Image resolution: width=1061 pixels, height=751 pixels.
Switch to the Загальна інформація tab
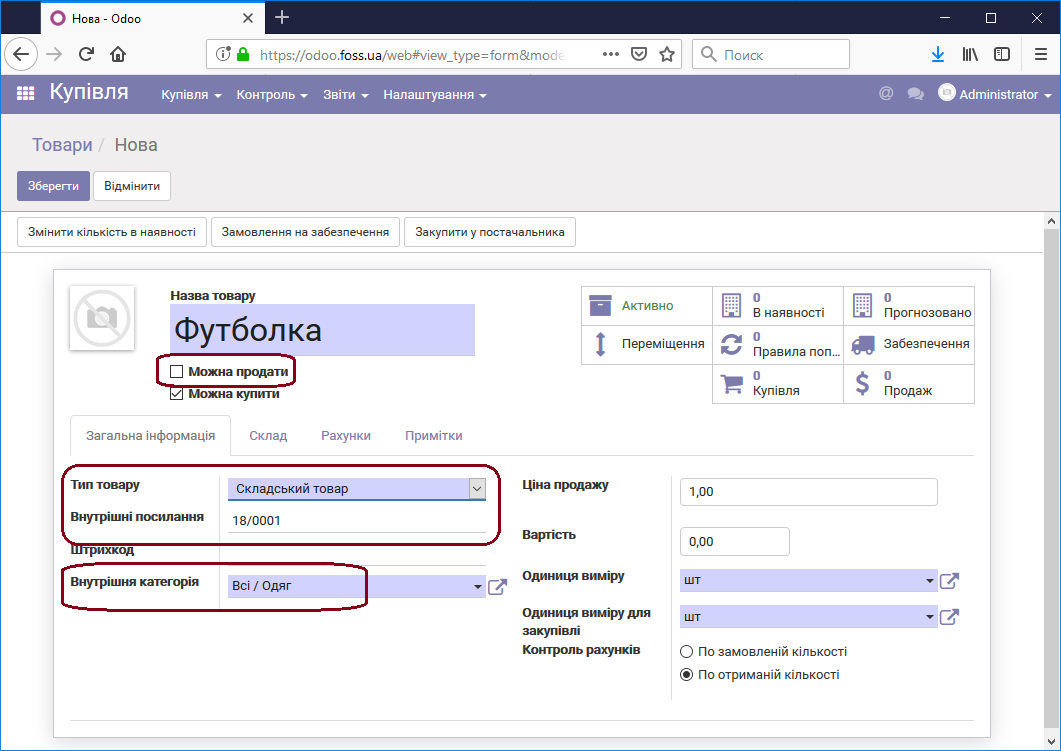click(x=150, y=436)
